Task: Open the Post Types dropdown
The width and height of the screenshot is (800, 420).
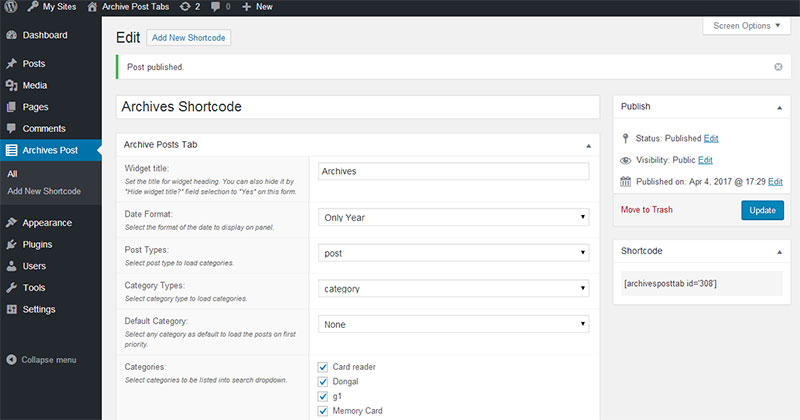Action: (x=454, y=253)
